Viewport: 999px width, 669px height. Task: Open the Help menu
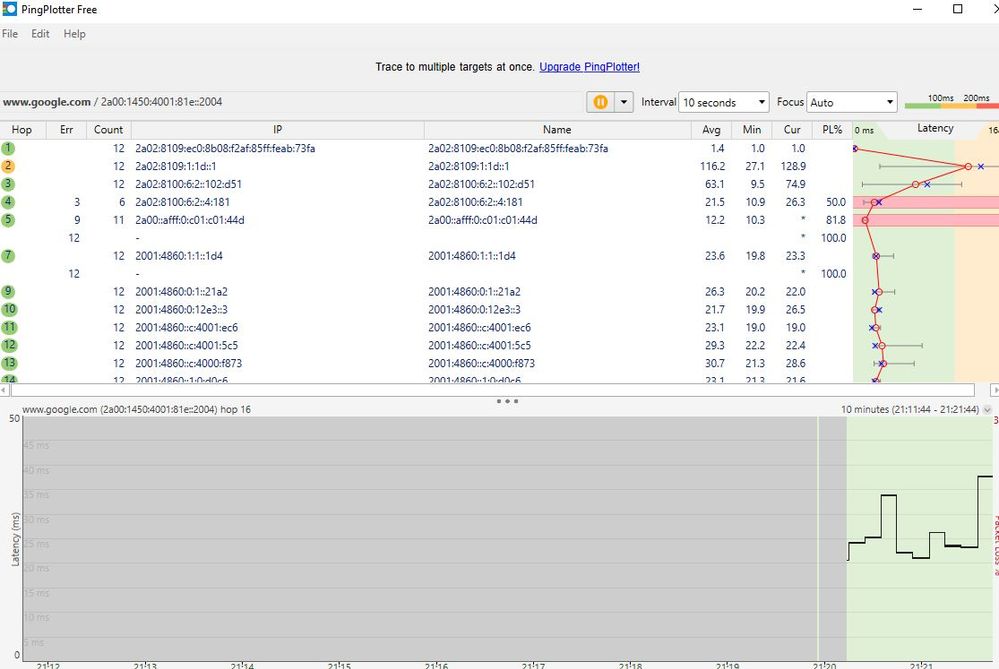pyautogui.click(x=74, y=33)
